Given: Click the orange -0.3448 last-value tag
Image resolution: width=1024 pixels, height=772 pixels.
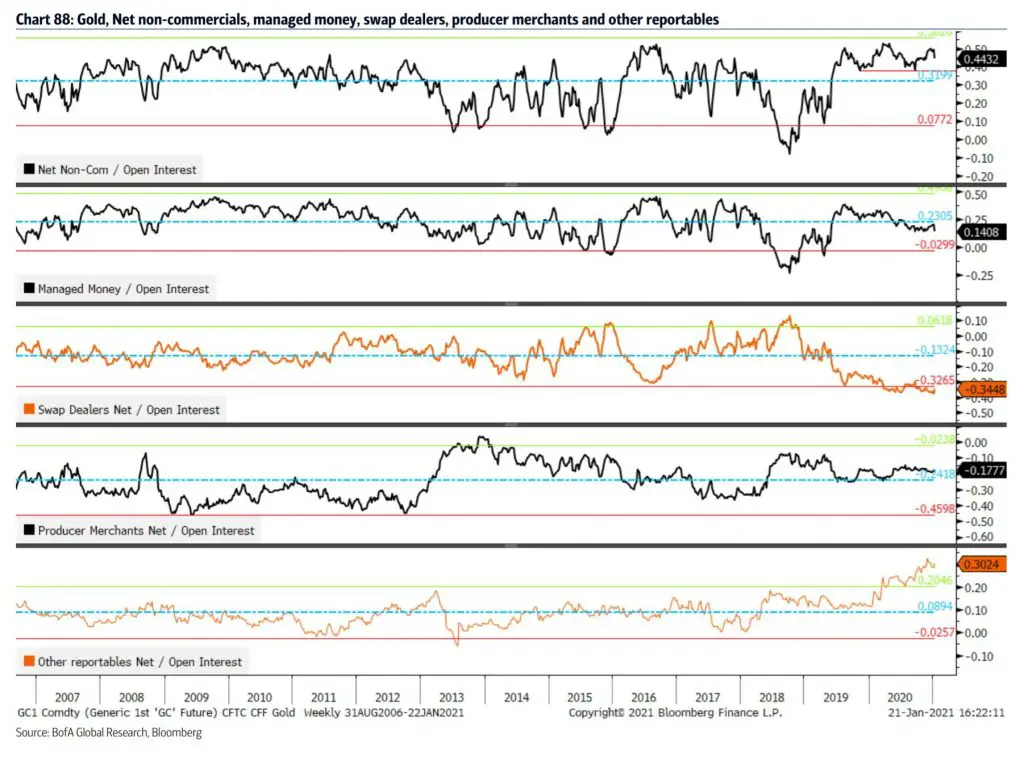Looking at the screenshot, I should pyautogui.click(x=982, y=390).
